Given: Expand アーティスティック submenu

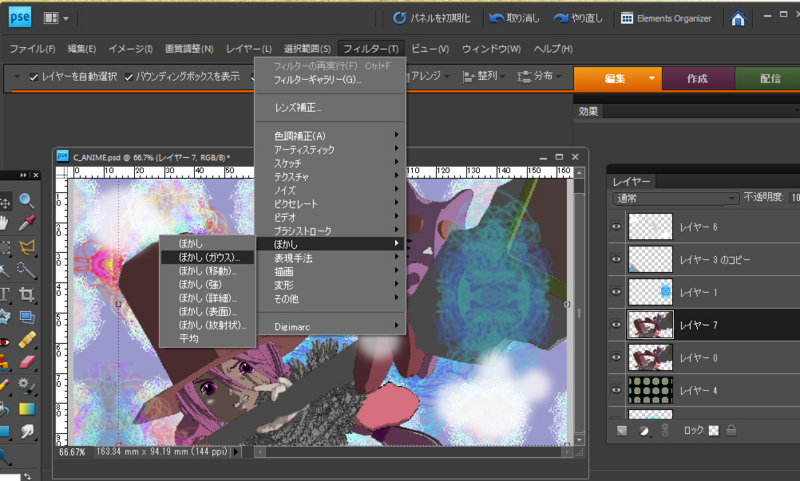Looking at the screenshot, I should (330, 149).
